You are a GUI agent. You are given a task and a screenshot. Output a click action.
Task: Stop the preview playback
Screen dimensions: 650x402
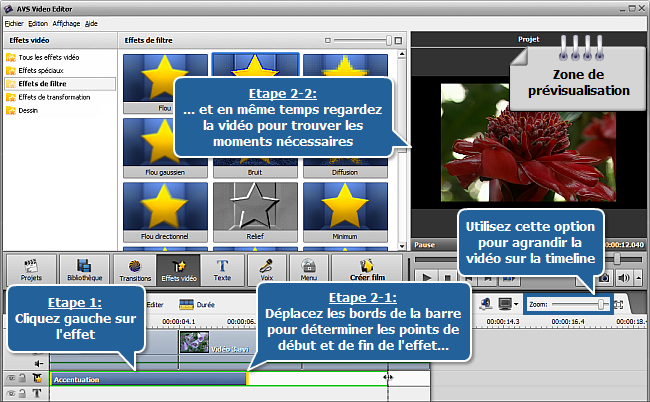(448, 278)
